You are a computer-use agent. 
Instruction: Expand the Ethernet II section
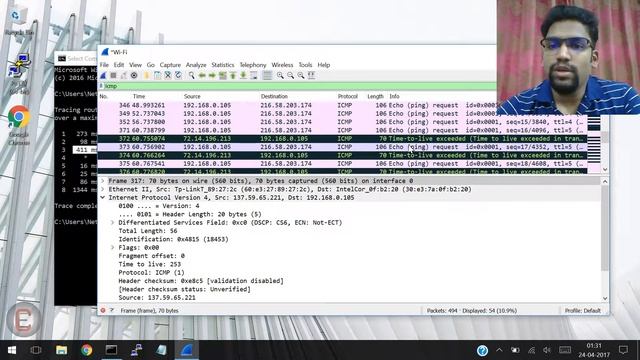[x=103, y=189]
